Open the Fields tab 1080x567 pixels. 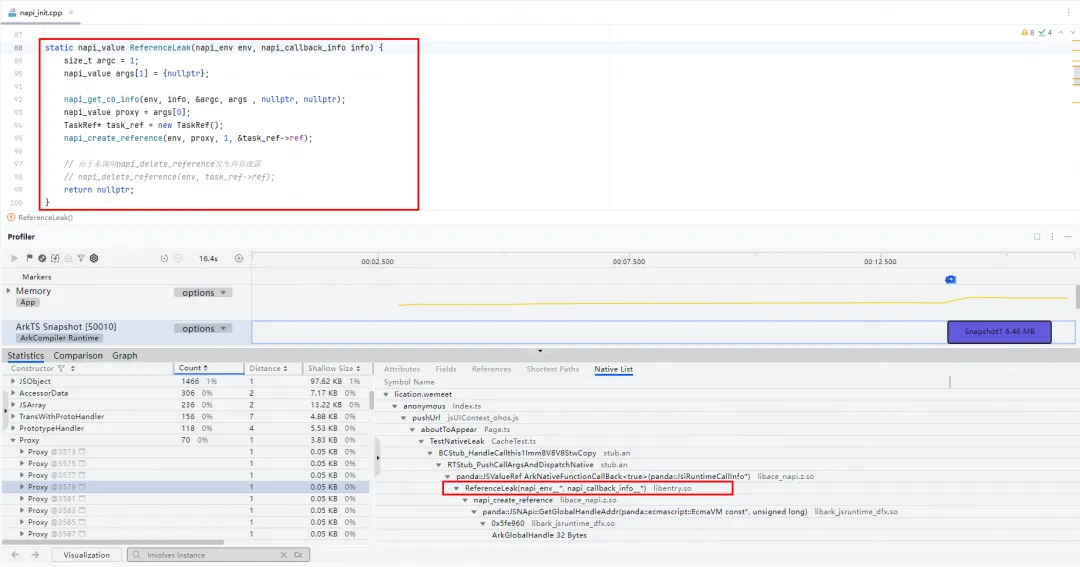pos(446,369)
